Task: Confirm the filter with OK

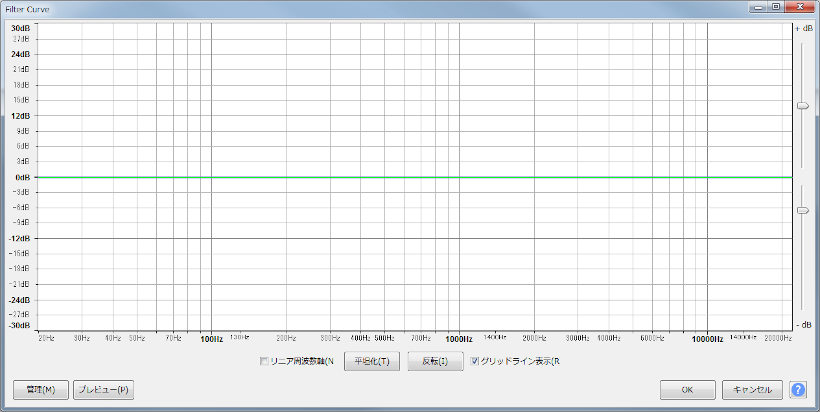Action: click(x=687, y=390)
